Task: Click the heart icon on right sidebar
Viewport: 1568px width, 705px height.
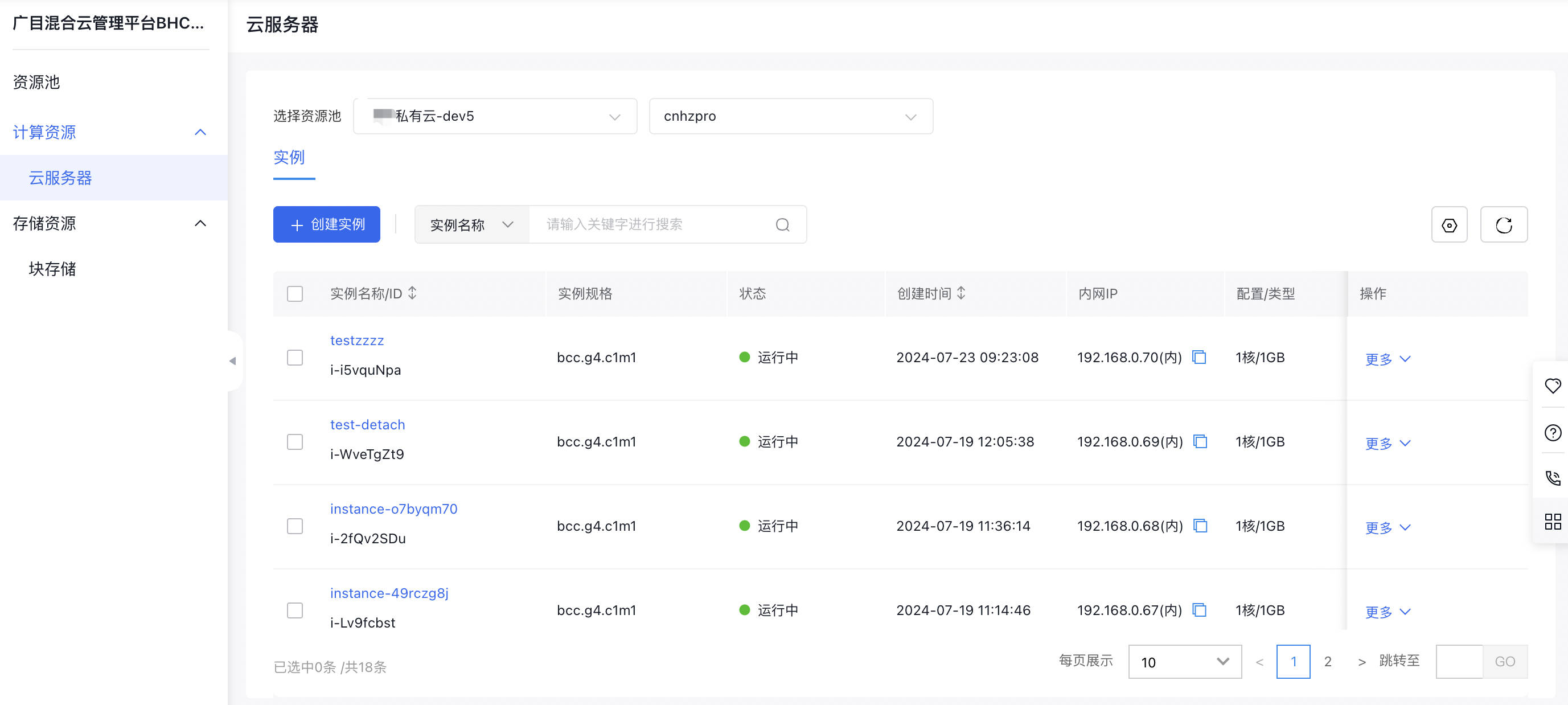Action: pos(1552,386)
